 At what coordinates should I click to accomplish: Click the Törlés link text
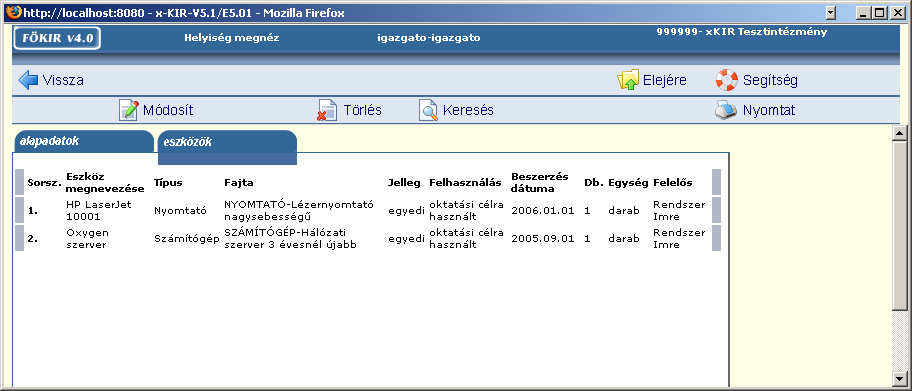tap(362, 111)
